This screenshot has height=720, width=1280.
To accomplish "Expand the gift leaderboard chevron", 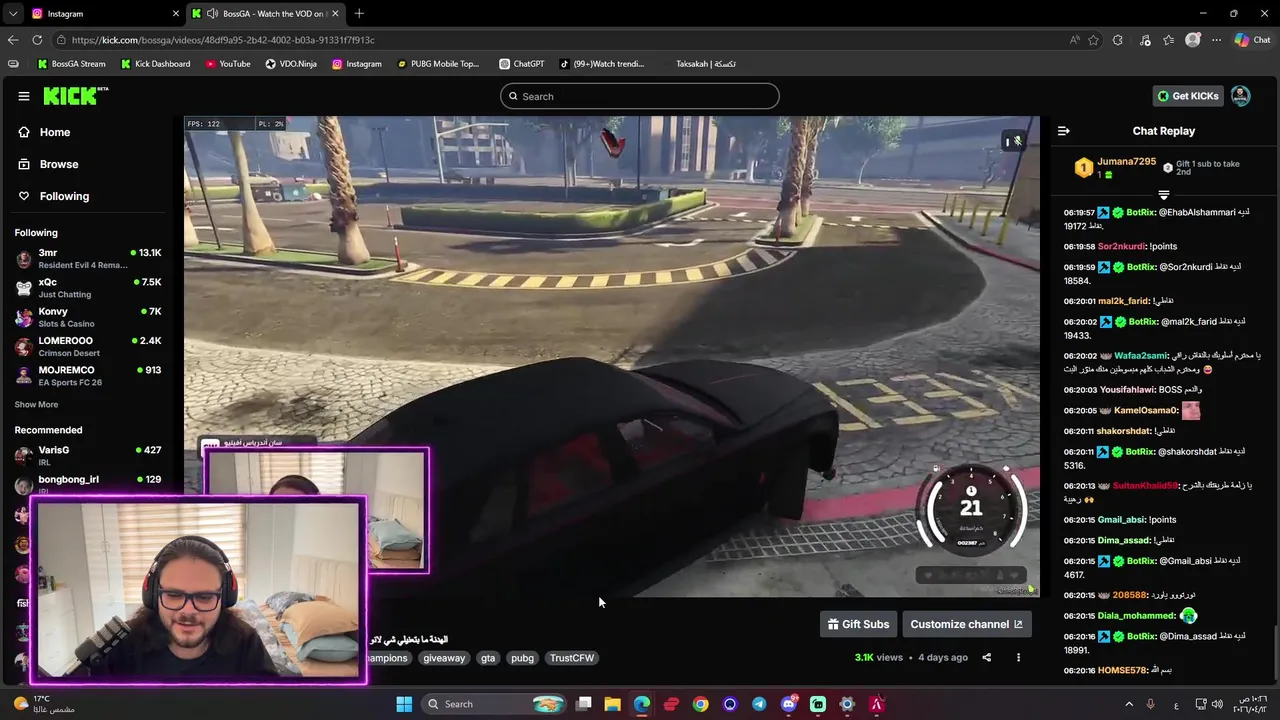I will coord(1164,194).
